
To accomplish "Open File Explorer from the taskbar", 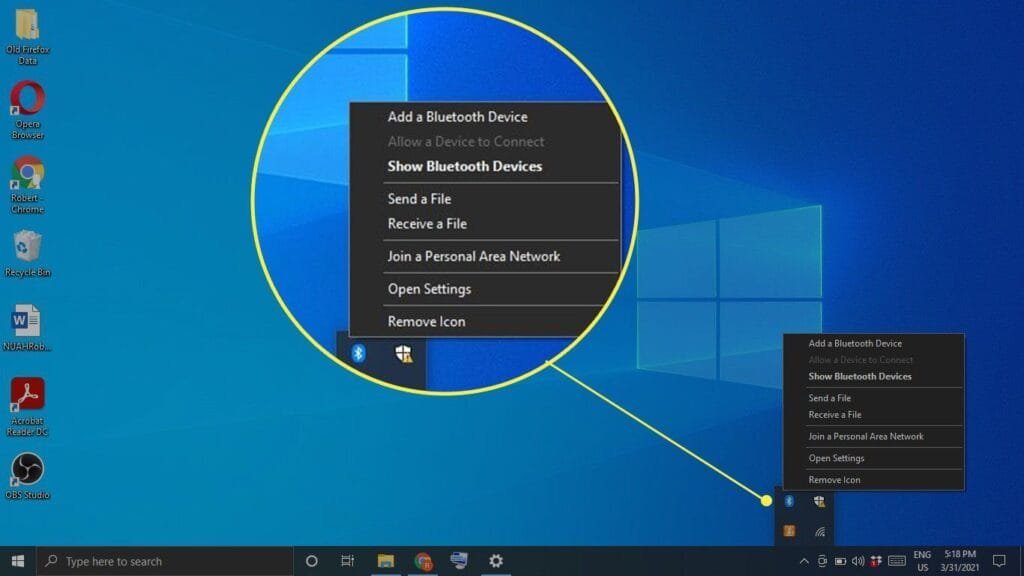I will pos(385,561).
